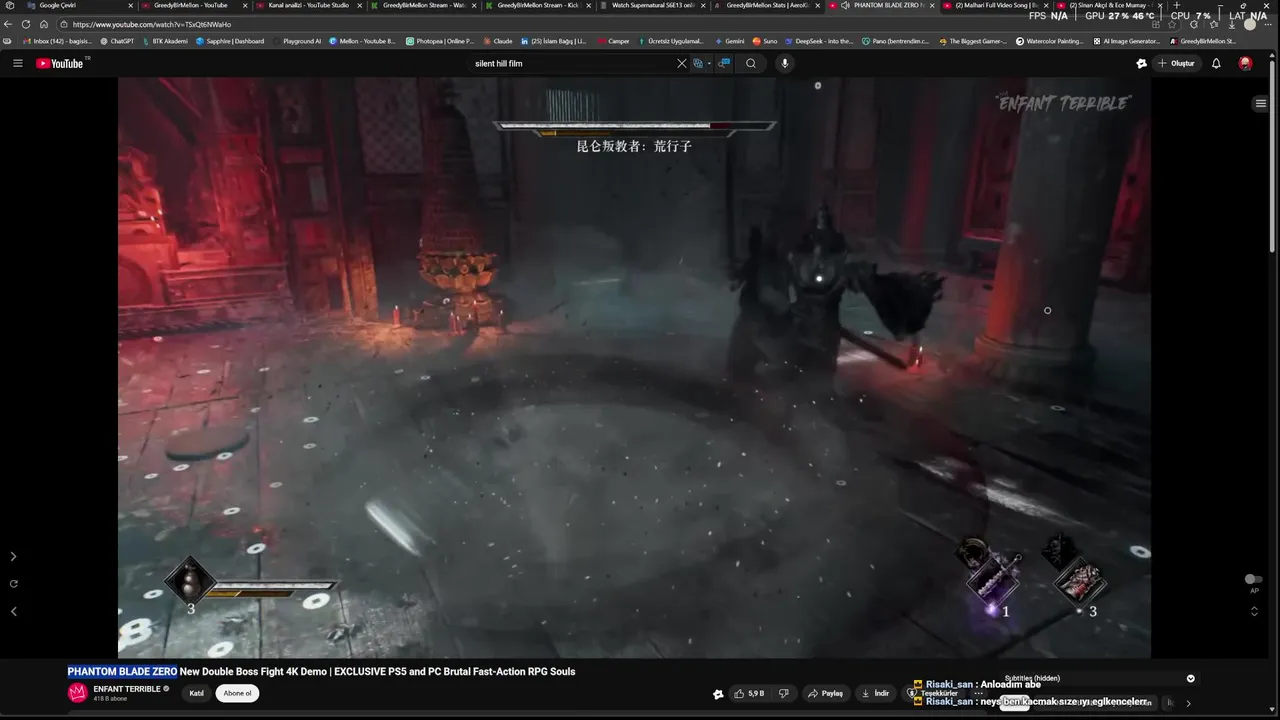Switch to GreedyBirMellon Stats tab
This screenshot has height=720, width=1280.
768,5
